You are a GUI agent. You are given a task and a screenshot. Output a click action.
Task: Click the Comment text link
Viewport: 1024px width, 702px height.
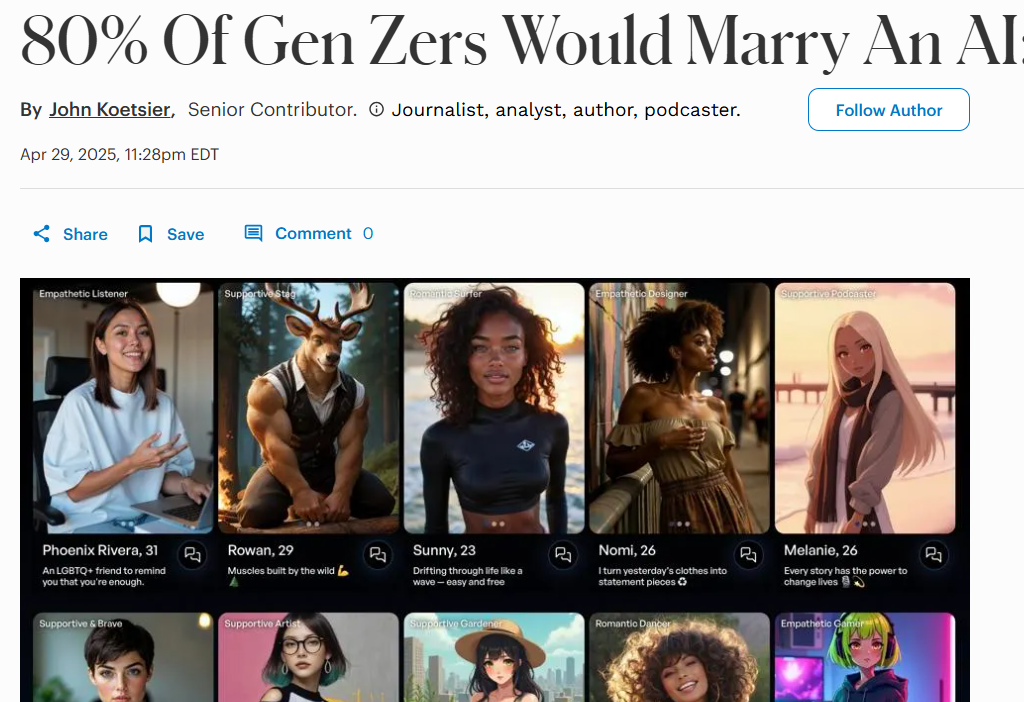(x=313, y=233)
